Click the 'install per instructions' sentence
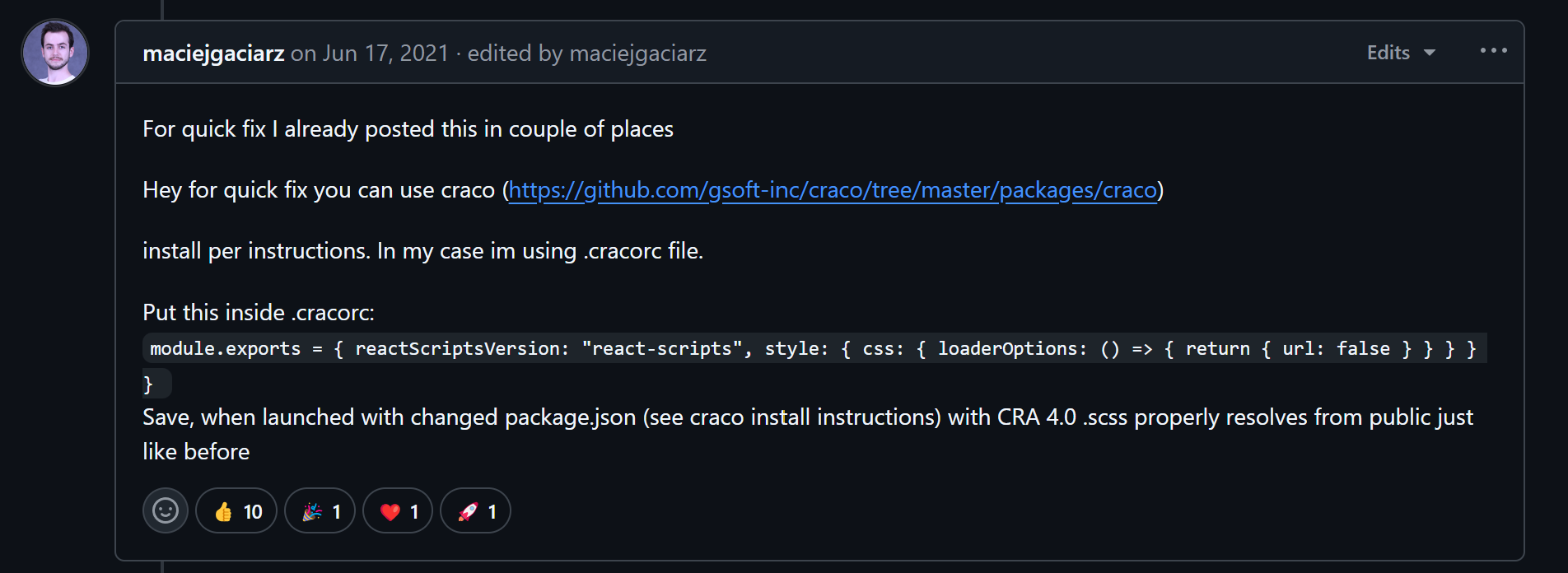Image resolution: width=1568 pixels, height=573 pixels. click(422, 251)
